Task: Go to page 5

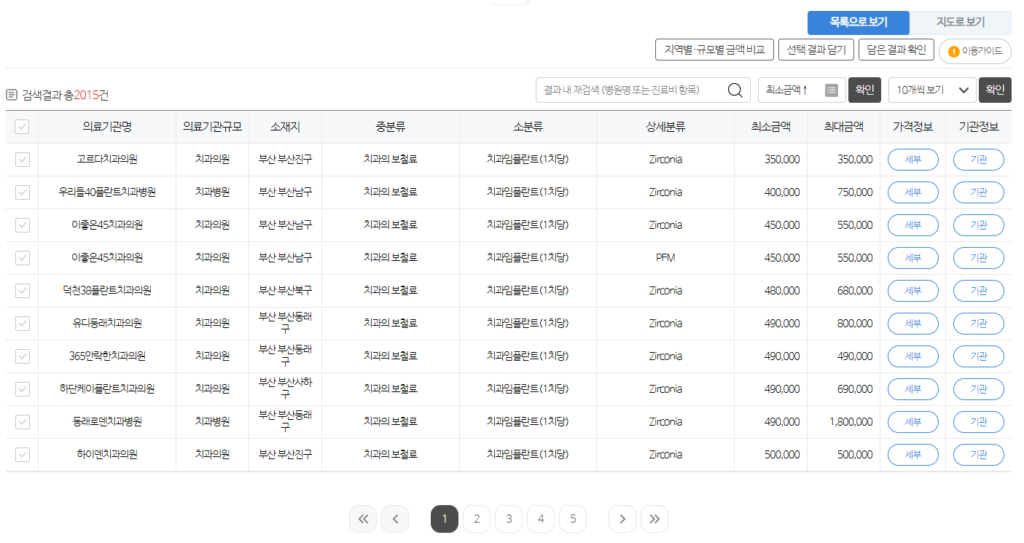Action: coord(573,519)
